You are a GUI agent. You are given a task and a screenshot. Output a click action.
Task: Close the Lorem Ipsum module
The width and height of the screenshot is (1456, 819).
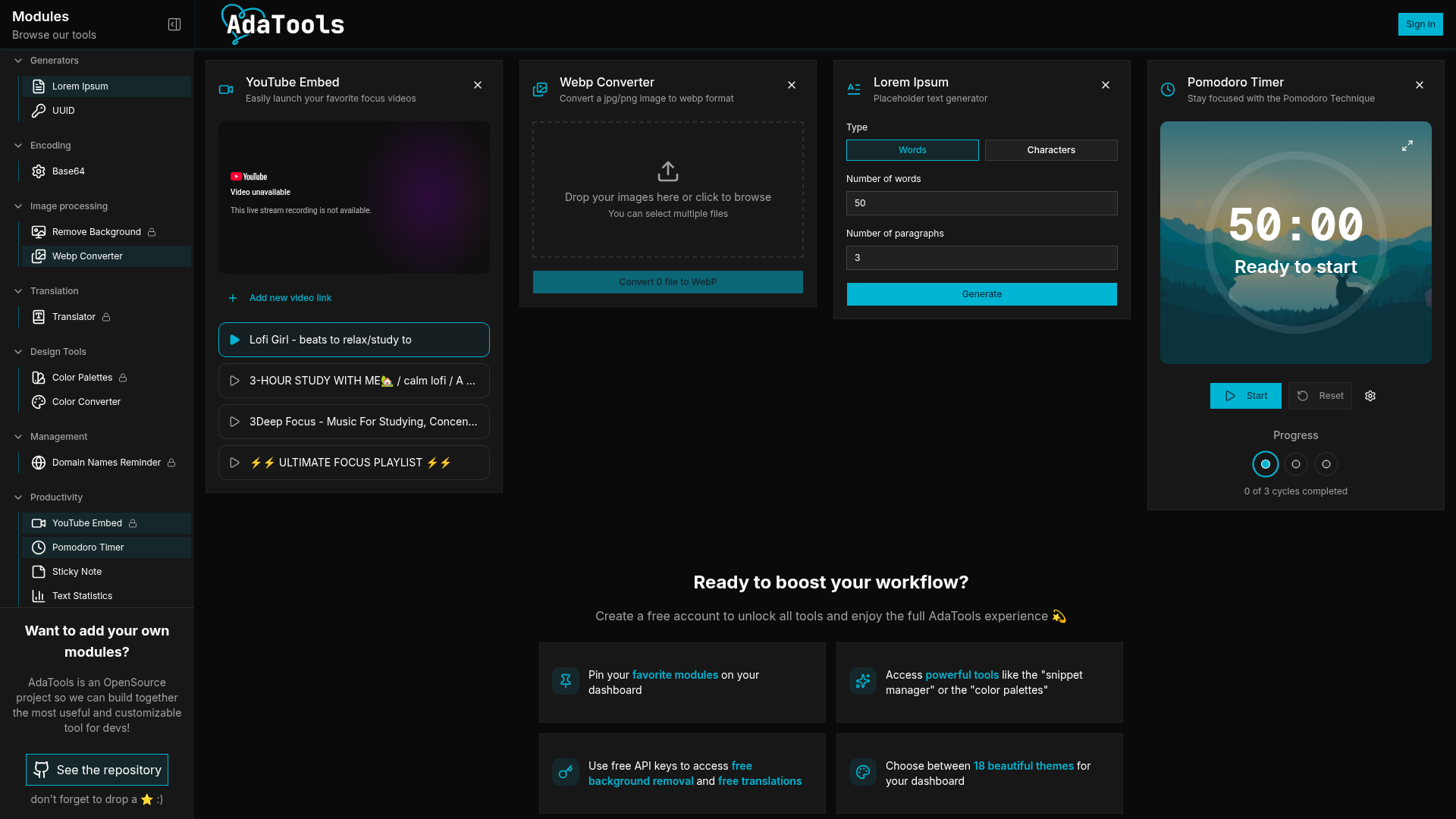[x=1106, y=85]
